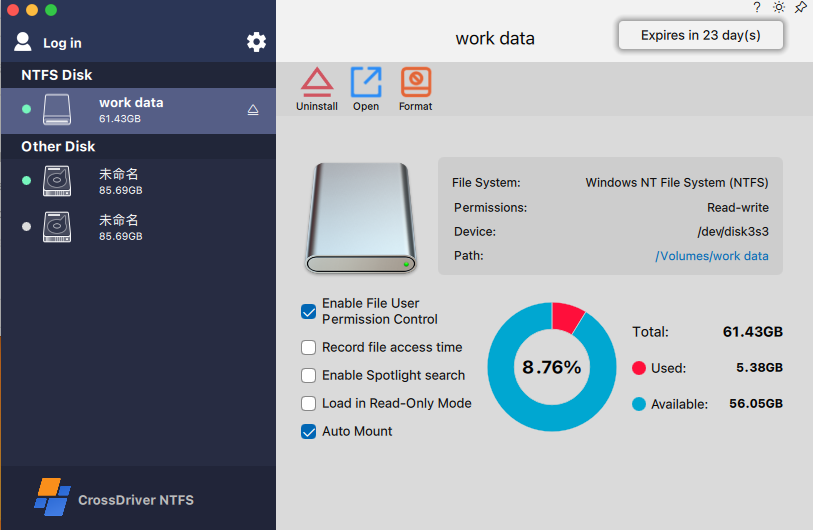Select work data disk in sidebar
The width and height of the screenshot is (813, 530).
(x=130, y=110)
